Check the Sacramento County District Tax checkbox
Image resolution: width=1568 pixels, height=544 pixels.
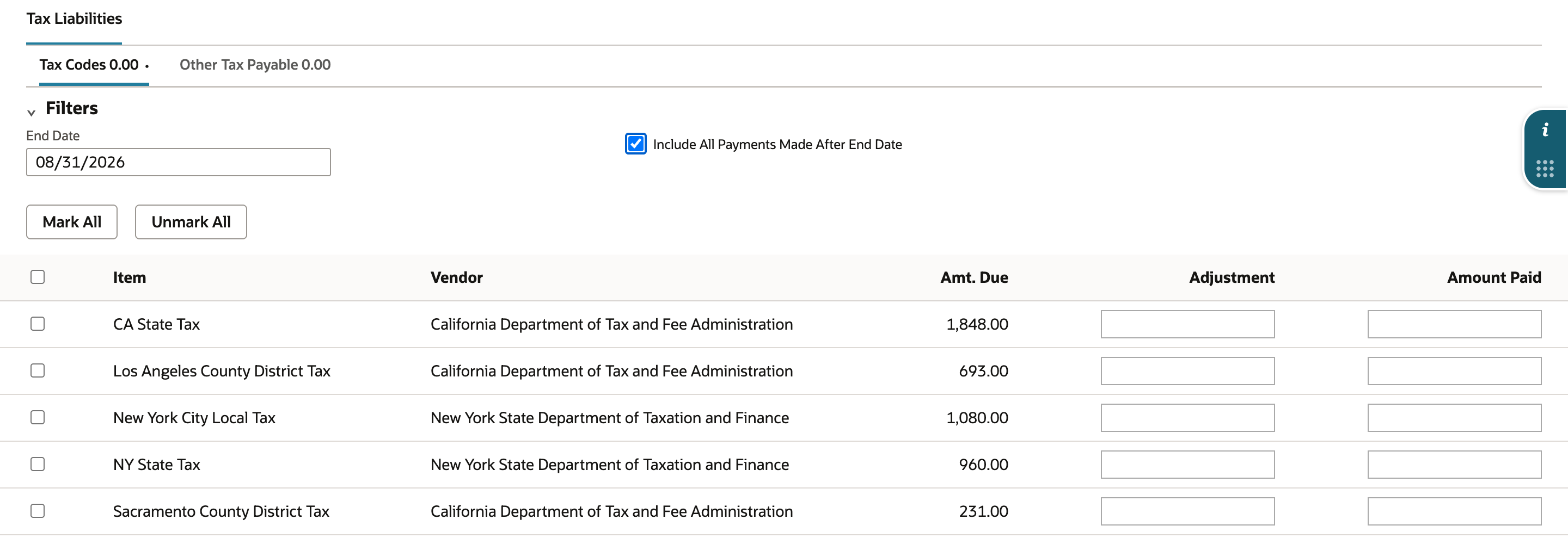pos(38,511)
